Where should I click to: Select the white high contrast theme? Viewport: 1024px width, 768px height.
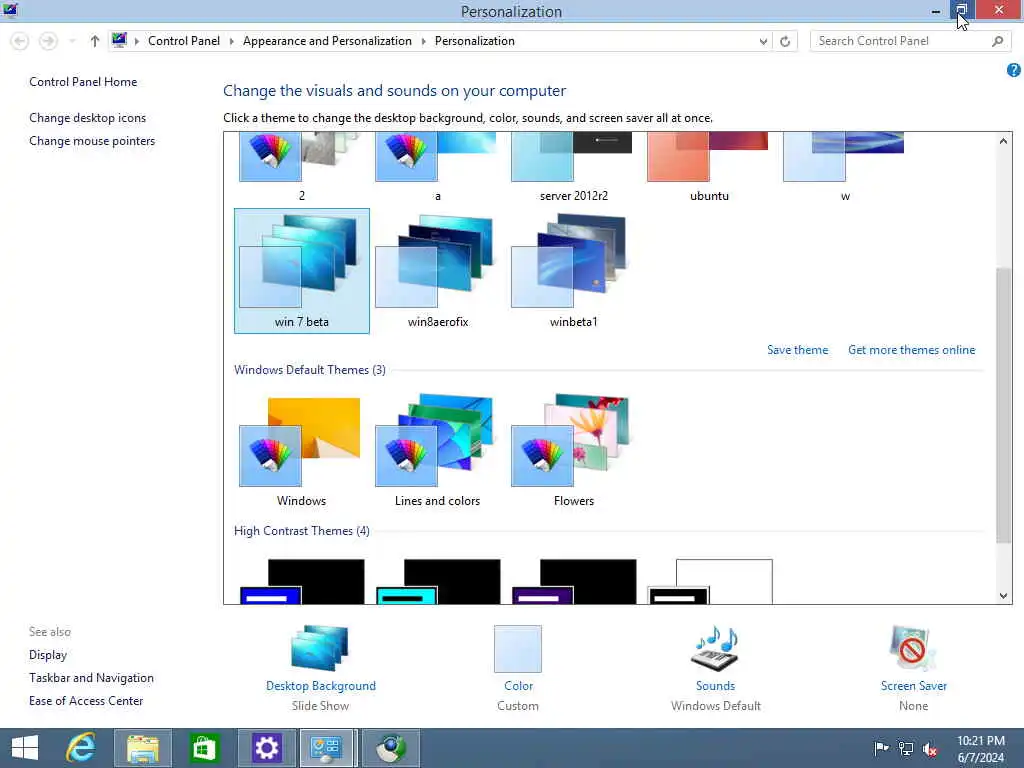pyautogui.click(x=709, y=581)
